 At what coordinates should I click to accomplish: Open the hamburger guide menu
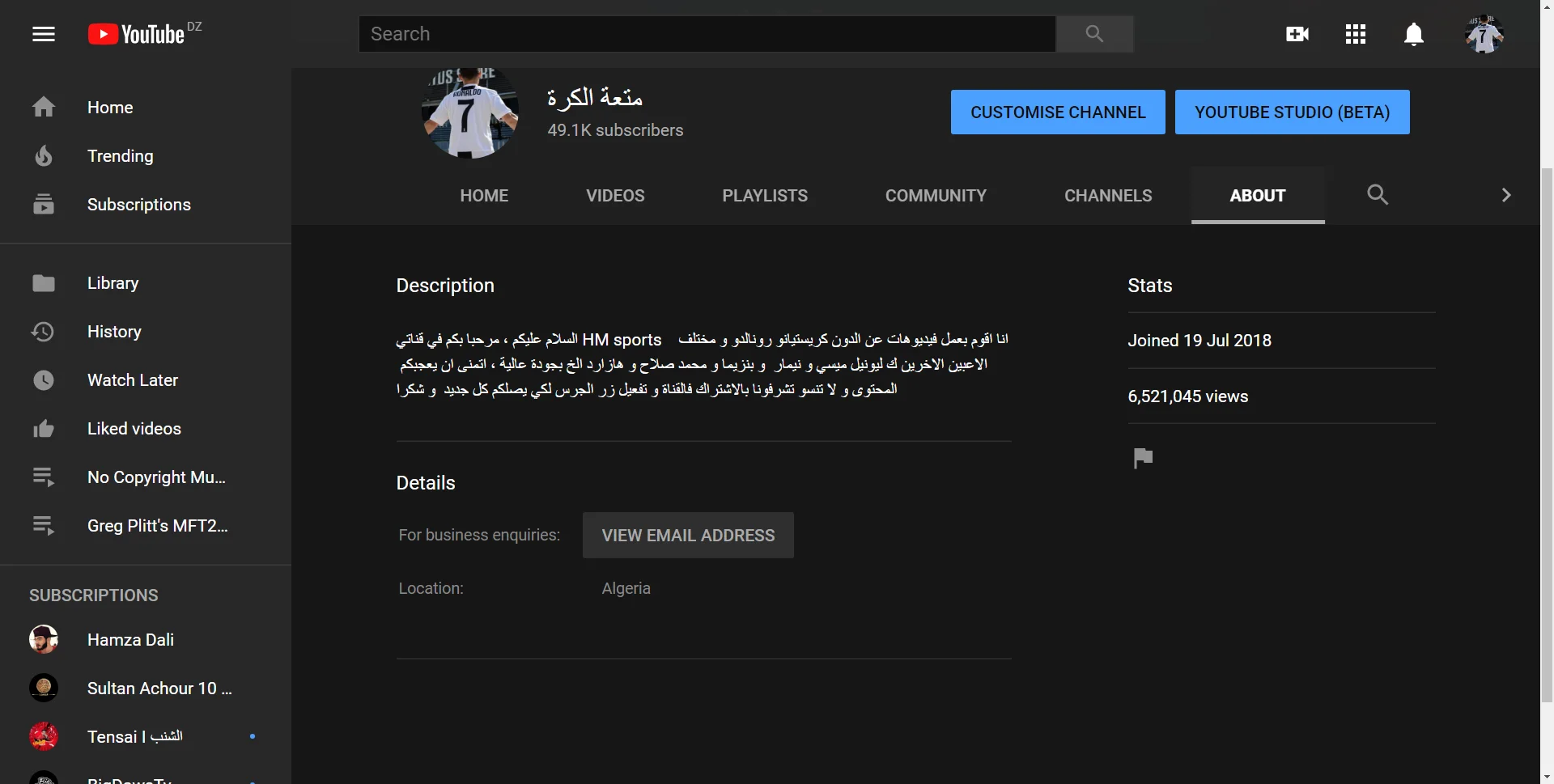(x=44, y=34)
